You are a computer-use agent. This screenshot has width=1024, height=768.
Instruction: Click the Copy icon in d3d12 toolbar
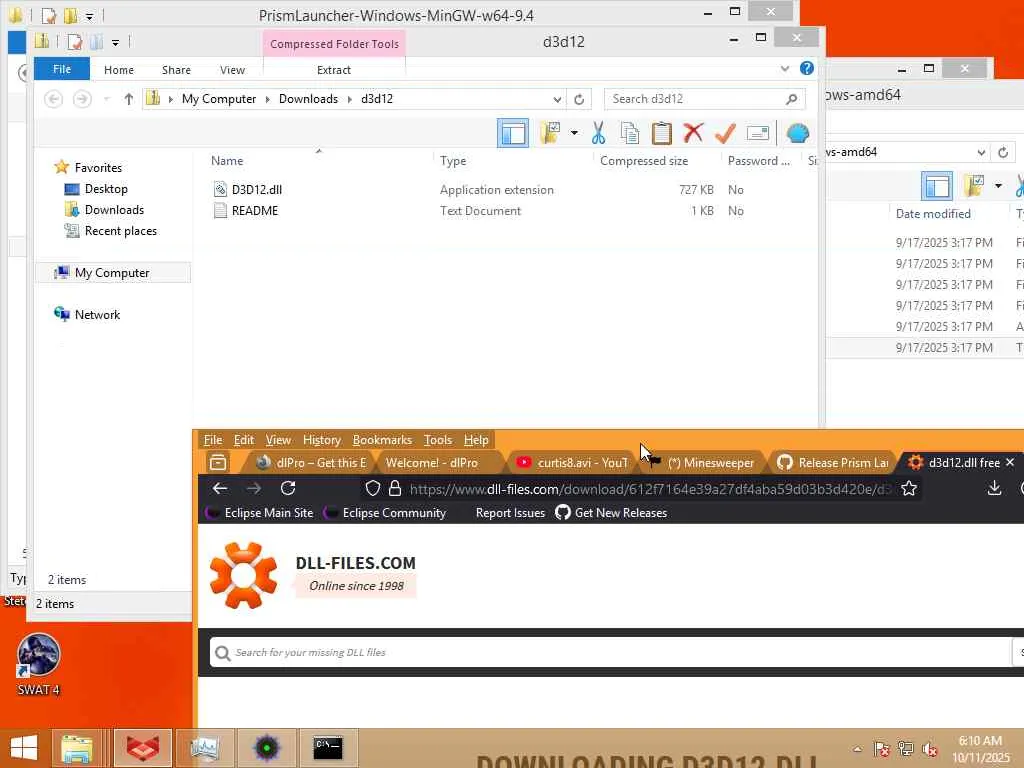point(630,133)
